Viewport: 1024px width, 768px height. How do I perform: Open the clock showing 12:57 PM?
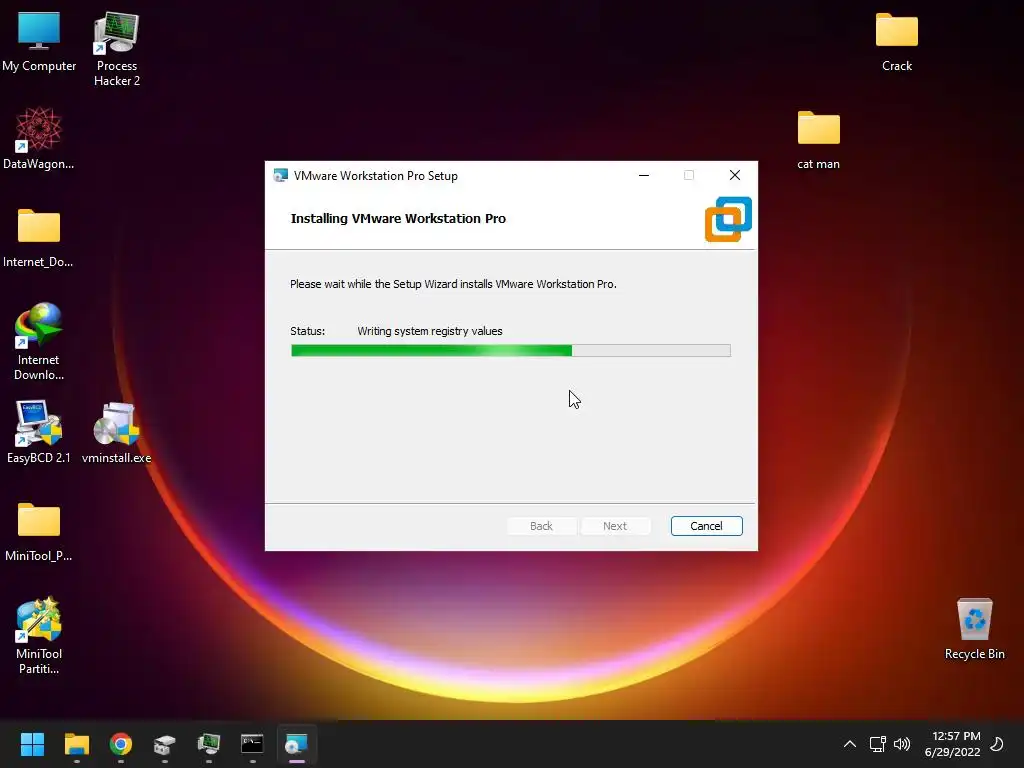pyautogui.click(x=953, y=744)
